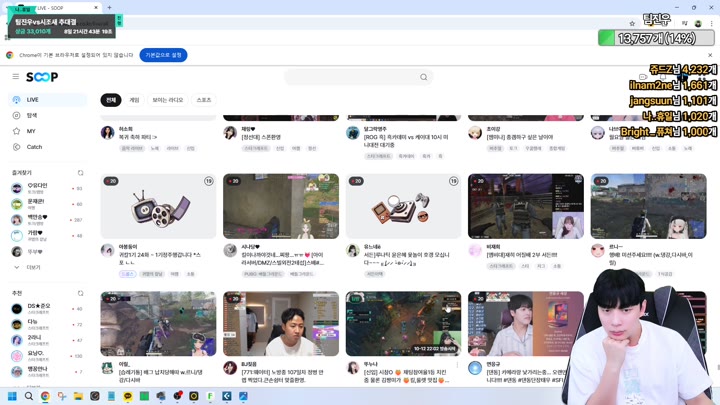This screenshot has height=405, width=720.
Task: Refresh the 추천 recommended list
Action: (81, 294)
